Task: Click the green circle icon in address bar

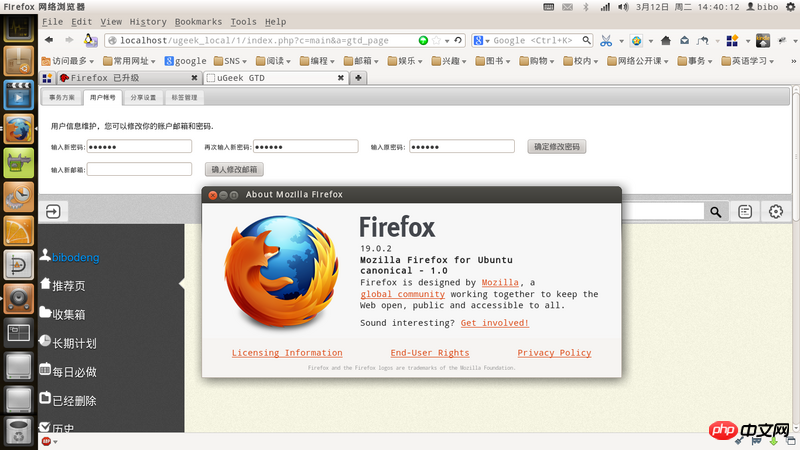Action: coord(423,40)
